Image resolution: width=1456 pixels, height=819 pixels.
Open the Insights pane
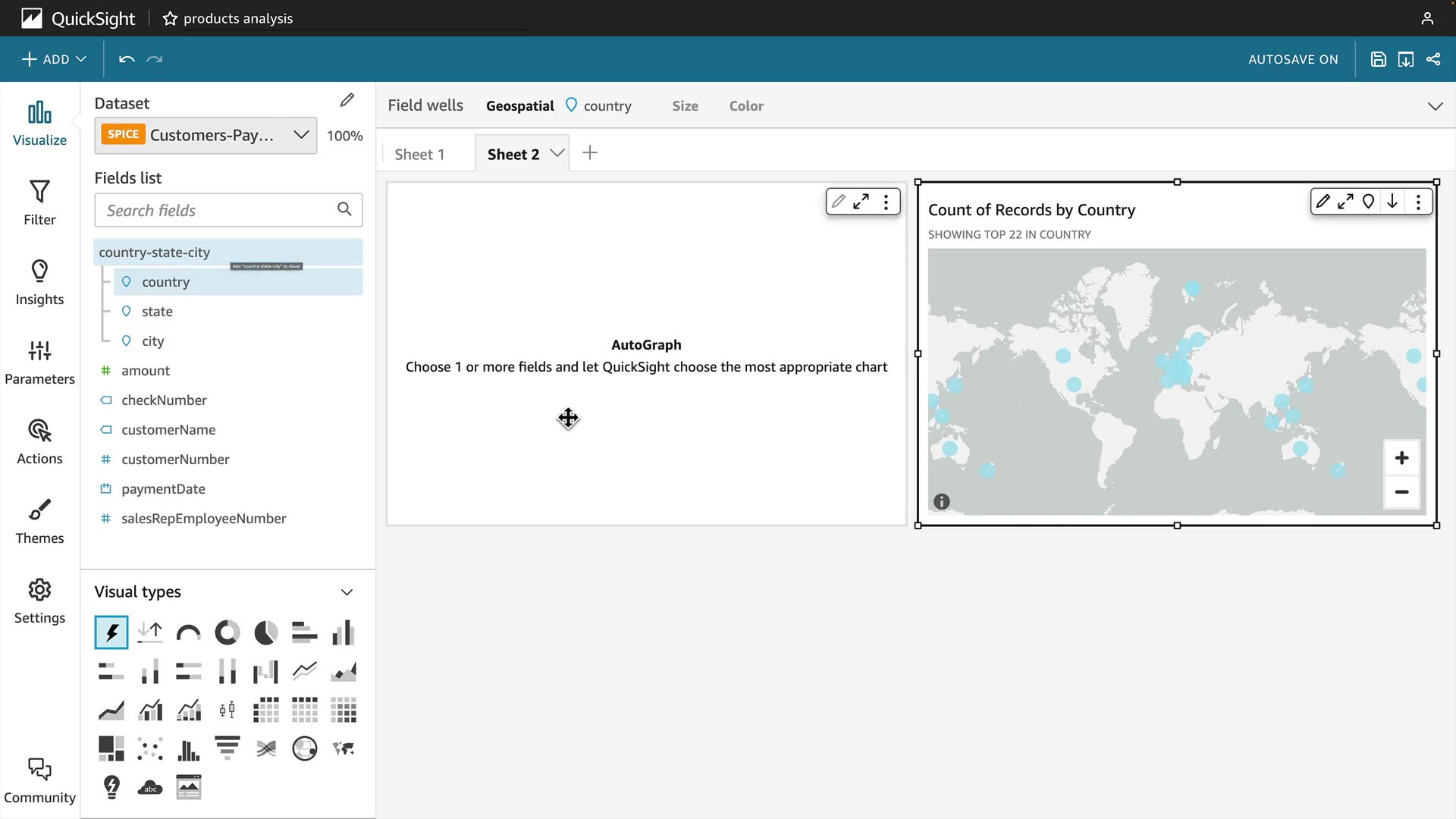point(39,282)
